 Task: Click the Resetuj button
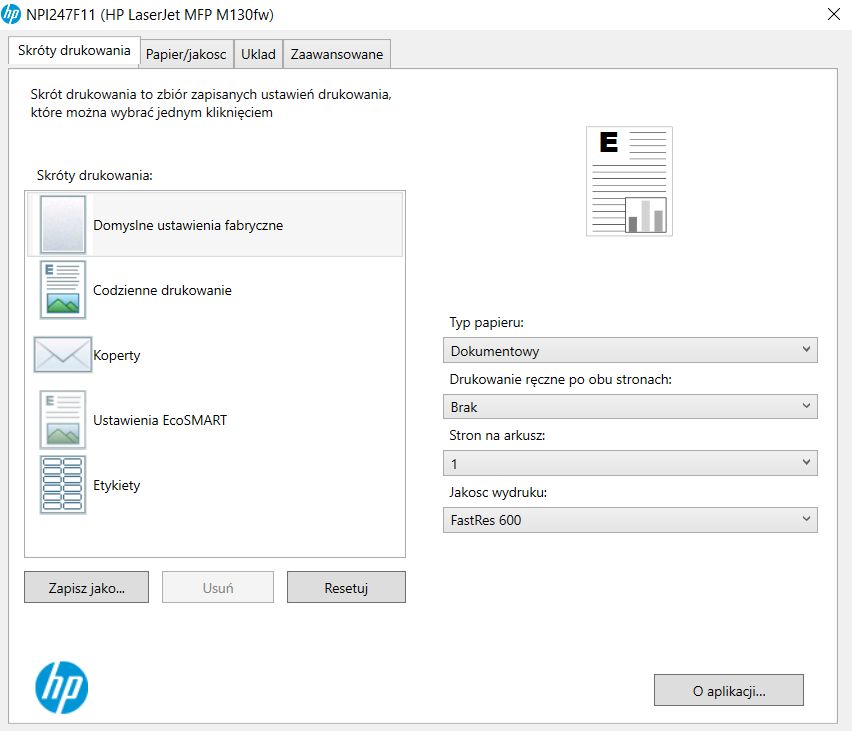pos(346,588)
